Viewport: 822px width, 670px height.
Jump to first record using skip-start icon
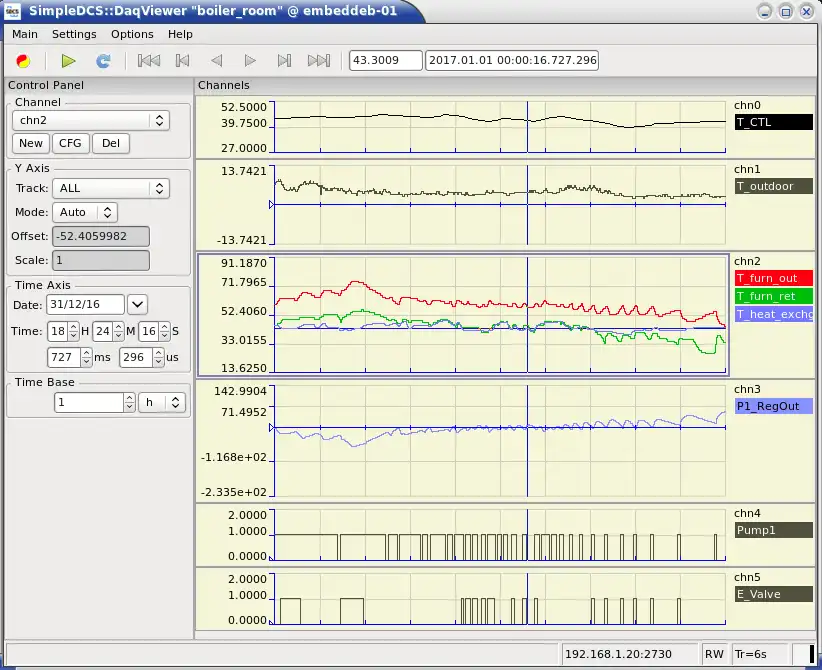point(148,61)
